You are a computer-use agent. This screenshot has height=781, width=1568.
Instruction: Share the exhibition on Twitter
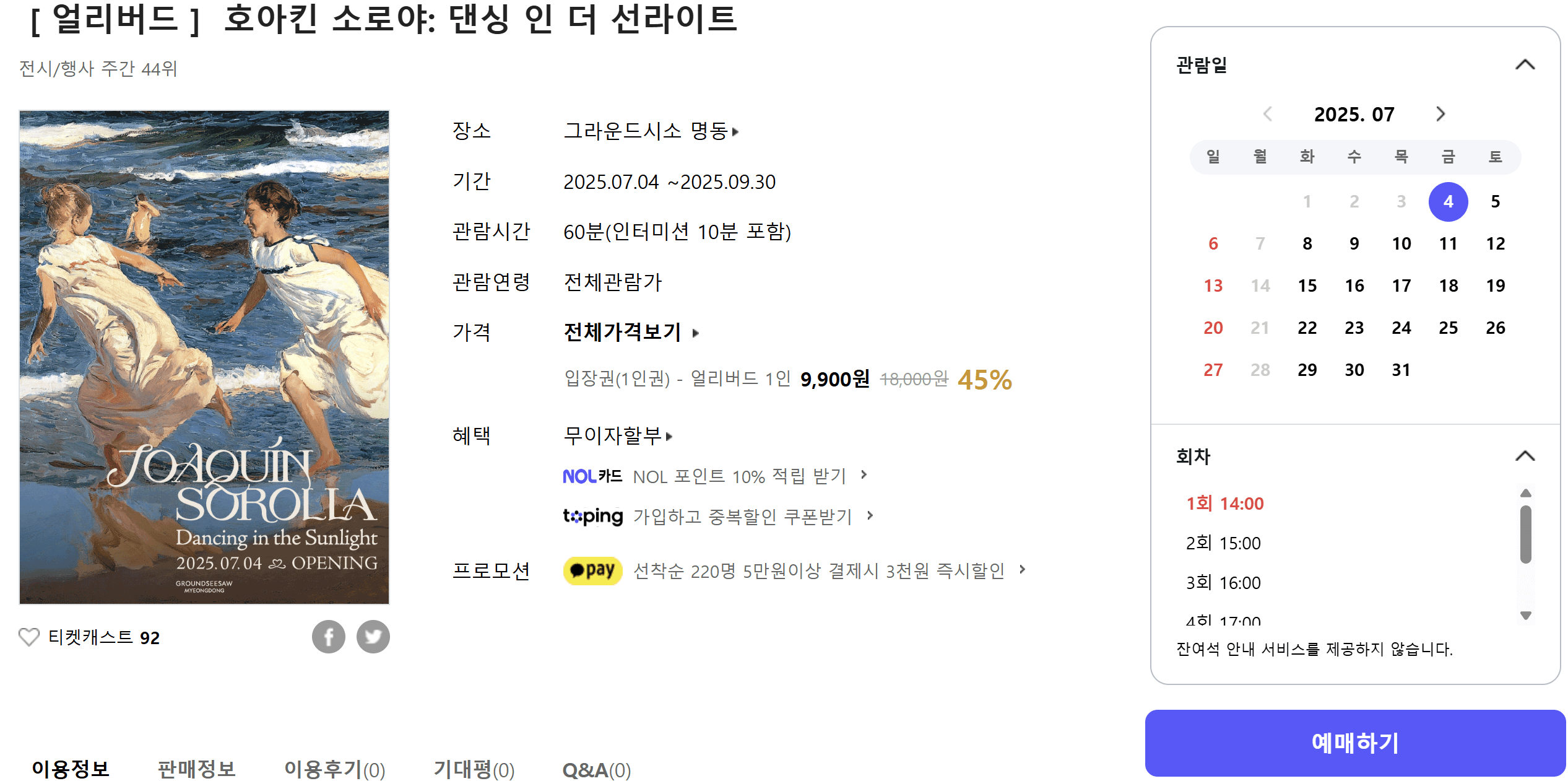pos(374,636)
